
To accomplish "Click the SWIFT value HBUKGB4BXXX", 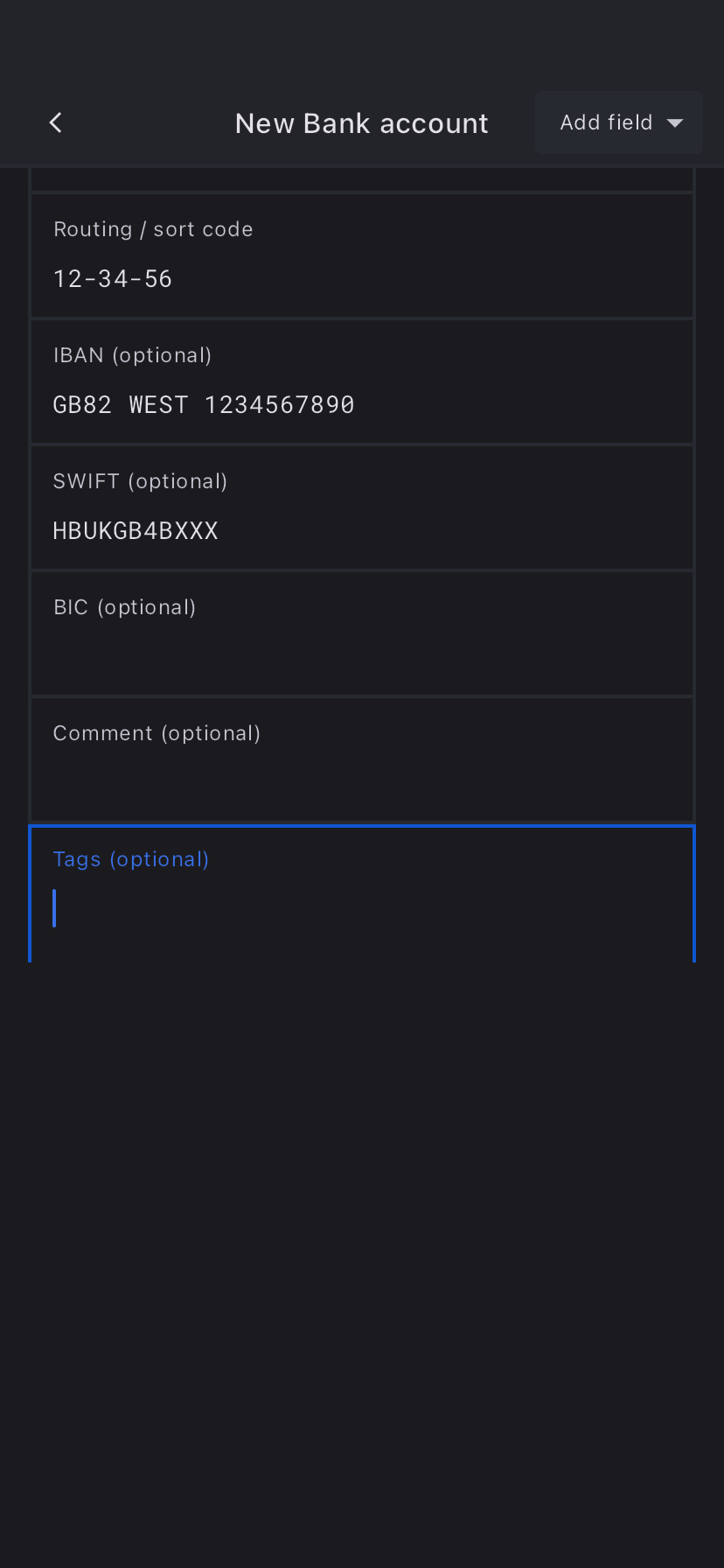I will (x=136, y=531).
